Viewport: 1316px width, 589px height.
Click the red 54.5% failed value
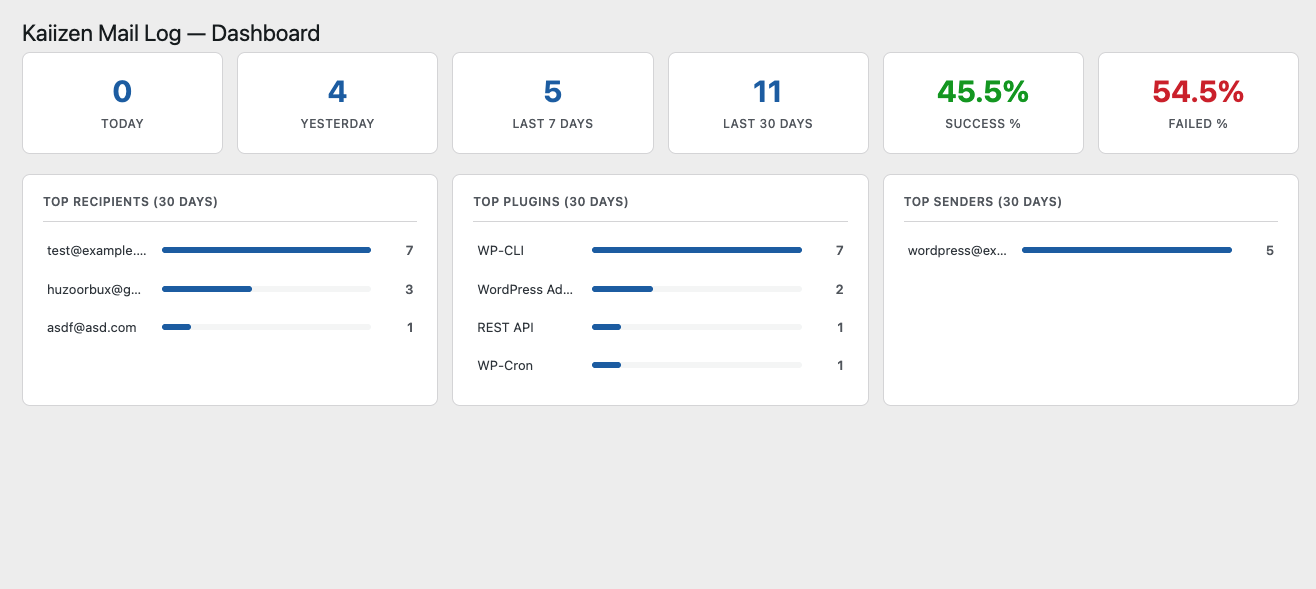(x=1198, y=92)
